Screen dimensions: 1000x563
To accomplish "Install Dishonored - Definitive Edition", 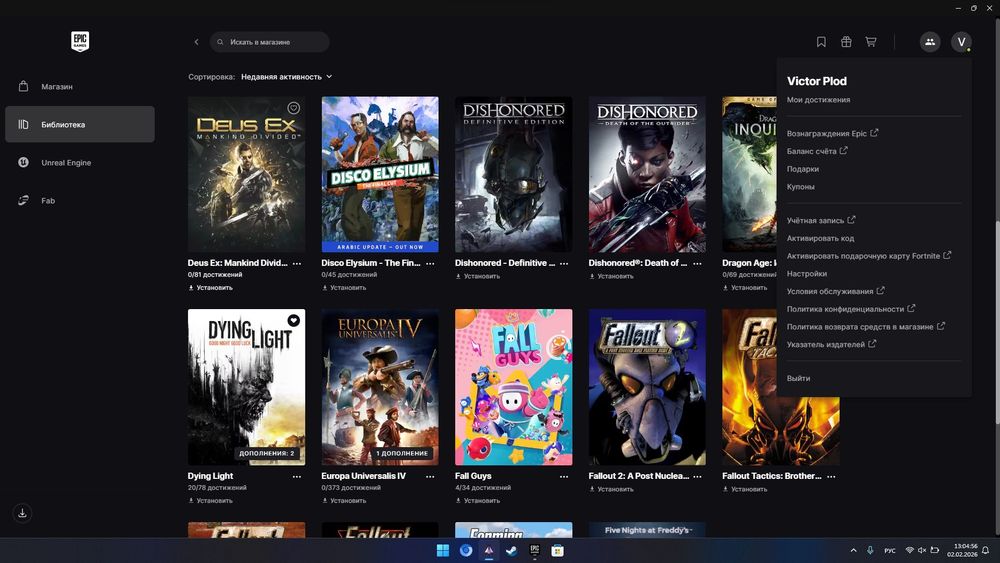I will click(x=478, y=276).
